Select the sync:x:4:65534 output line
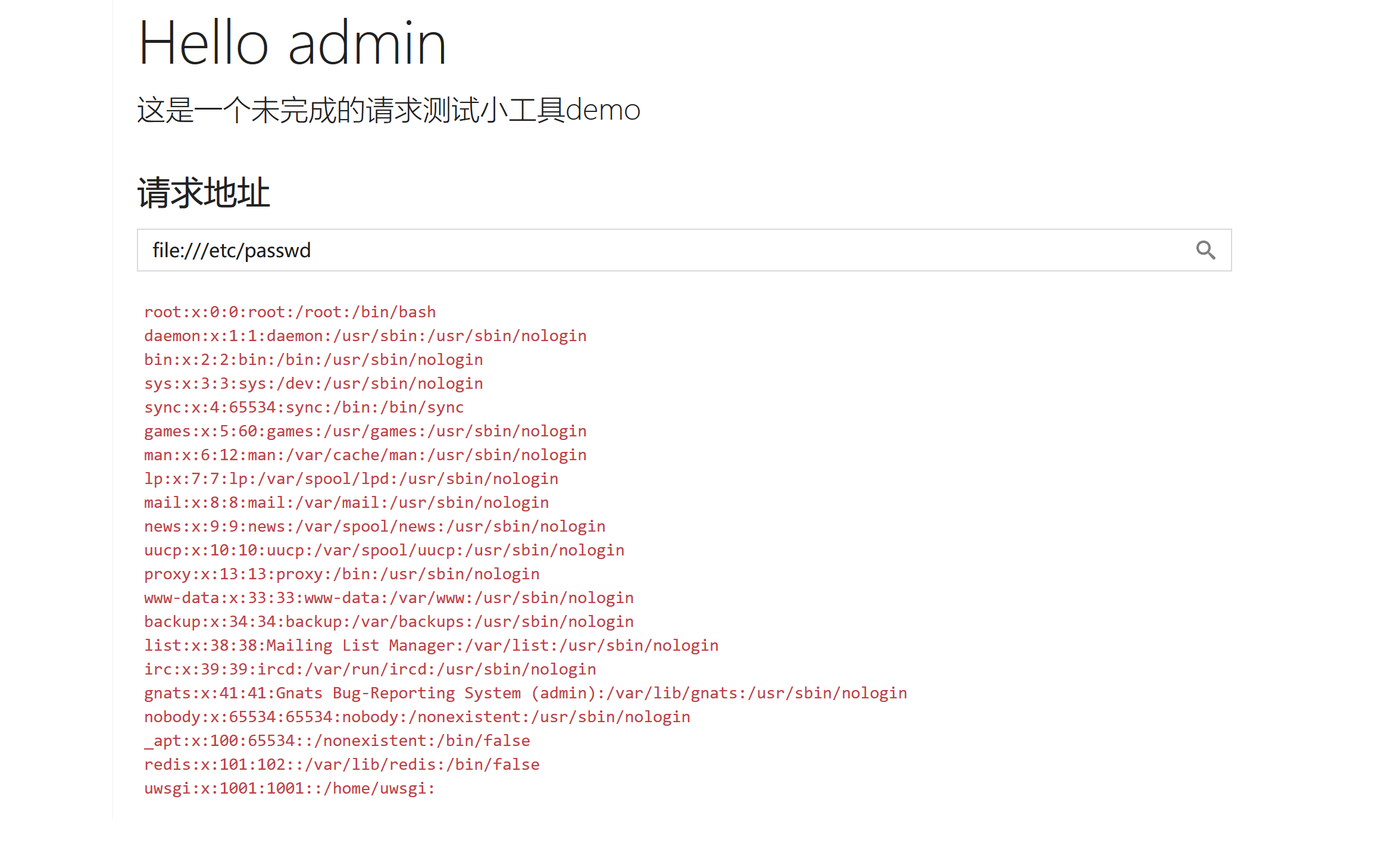This screenshot has width=1400, height=849. tap(304, 407)
